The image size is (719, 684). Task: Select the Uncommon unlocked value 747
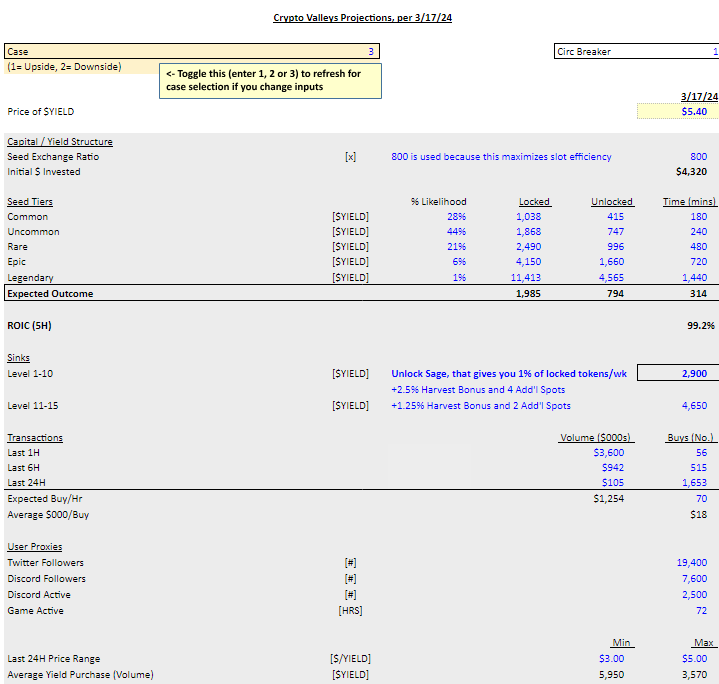[x=615, y=232]
